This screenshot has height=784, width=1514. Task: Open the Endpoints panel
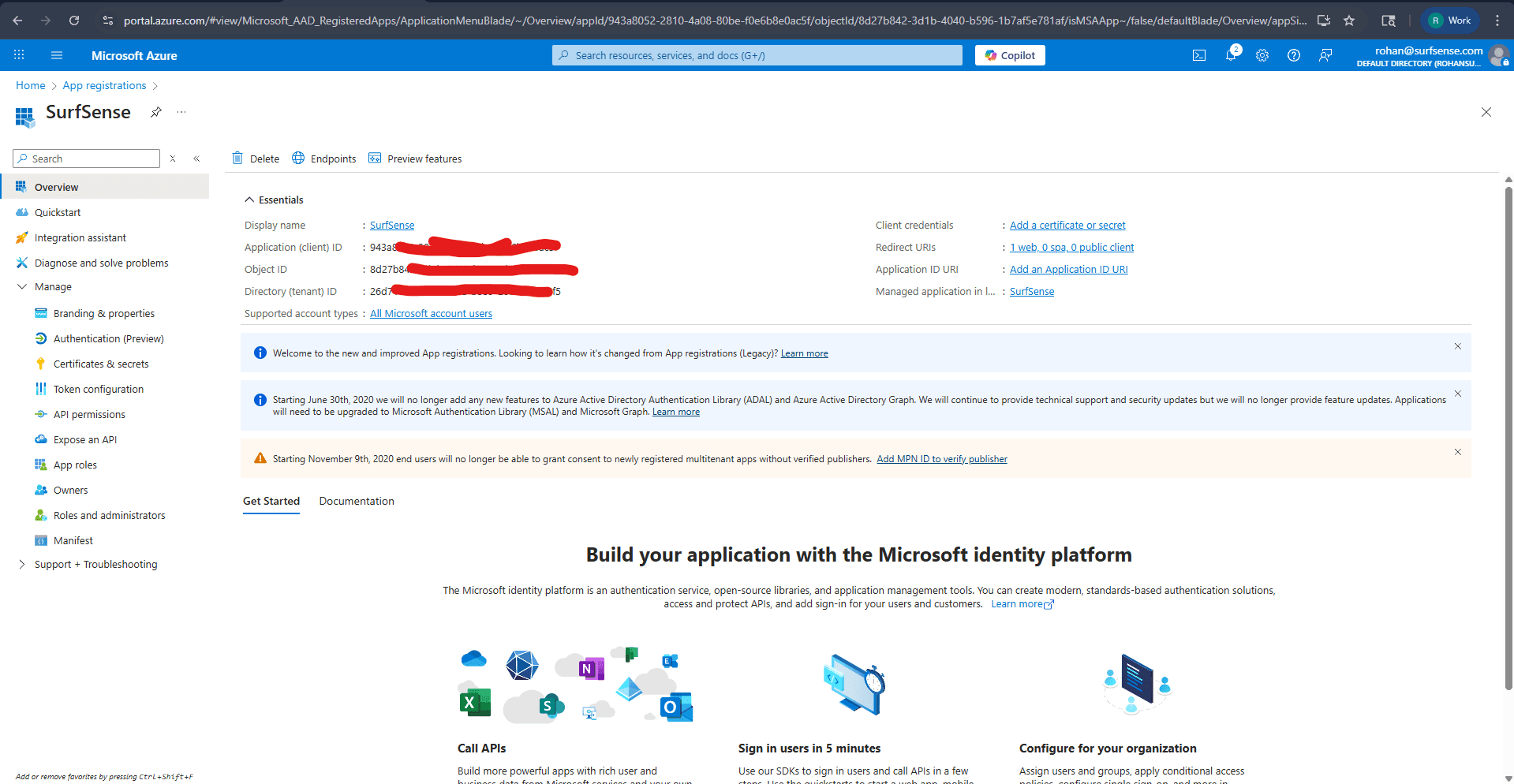pos(323,159)
